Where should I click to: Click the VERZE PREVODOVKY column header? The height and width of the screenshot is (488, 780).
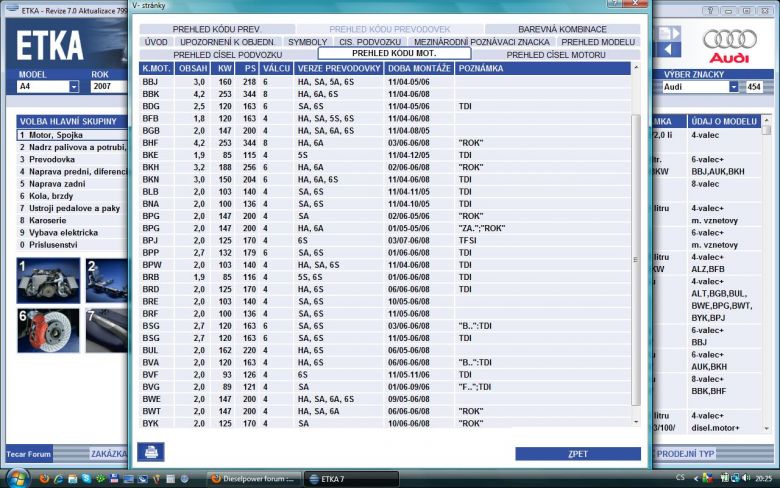339,68
